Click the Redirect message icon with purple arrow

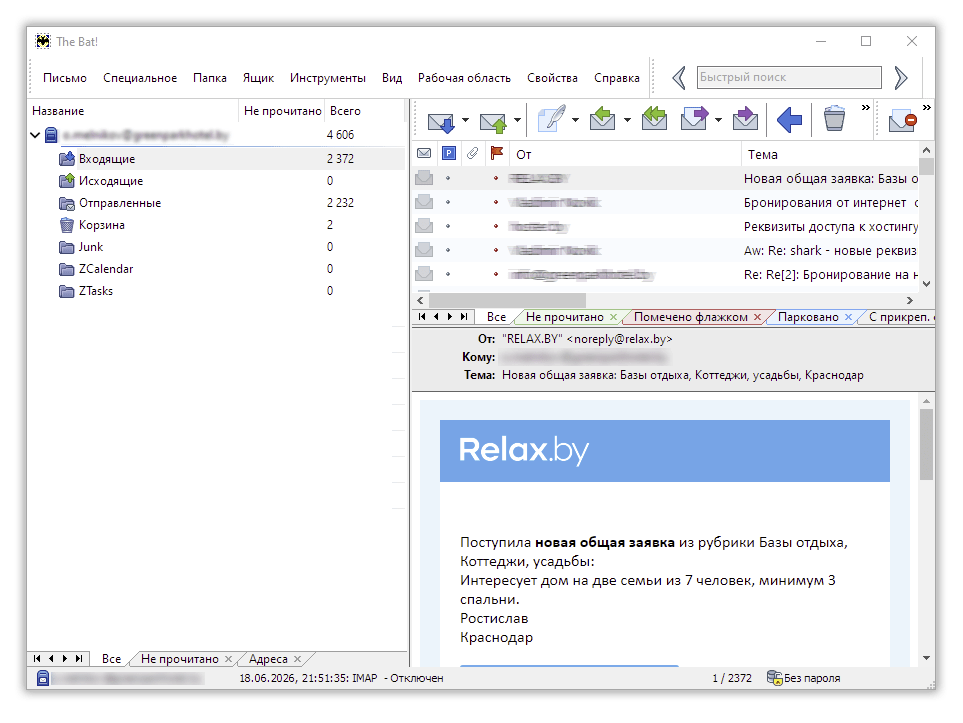[x=745, y=119]
